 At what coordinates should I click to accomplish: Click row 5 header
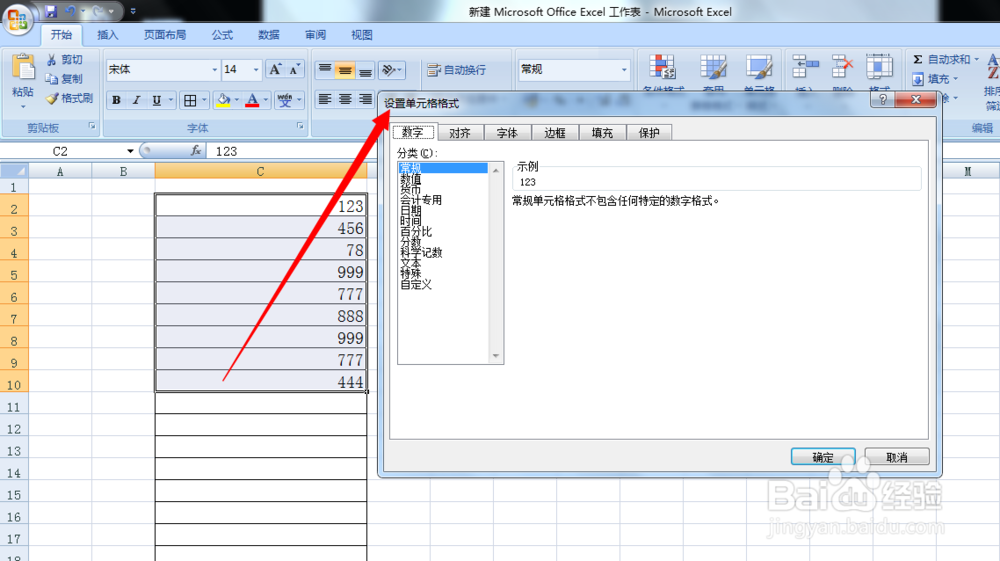click(13, 275)
